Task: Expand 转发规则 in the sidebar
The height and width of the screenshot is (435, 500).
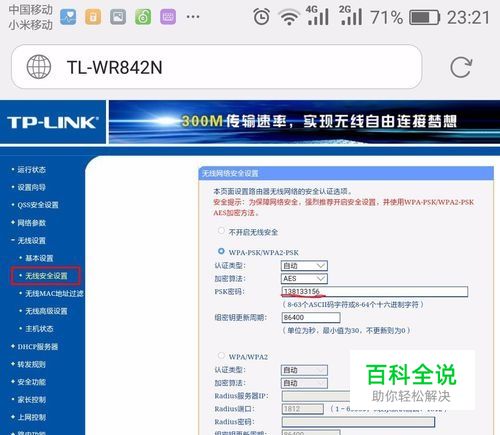Action: pyautogui.click(x=31, y=364)
